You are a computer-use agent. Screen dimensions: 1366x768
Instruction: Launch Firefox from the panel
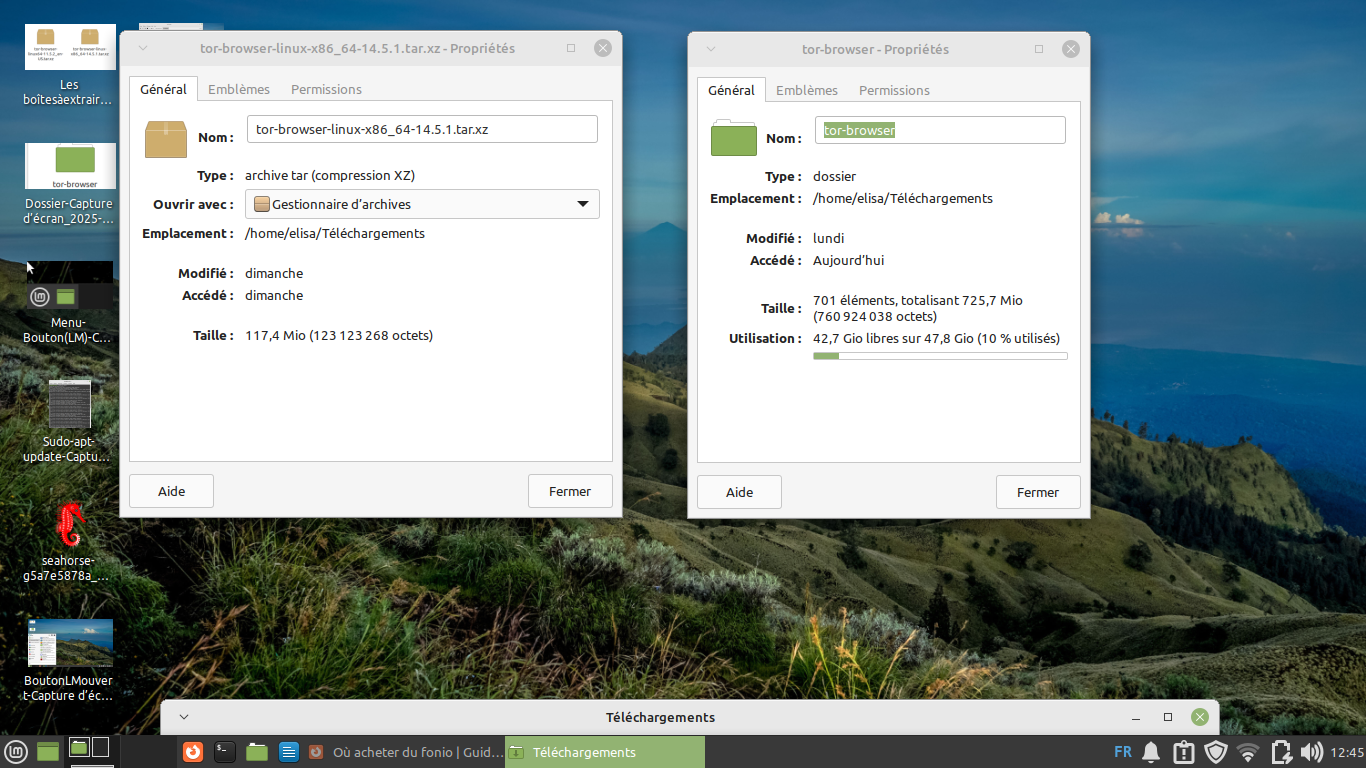(193, 751)
